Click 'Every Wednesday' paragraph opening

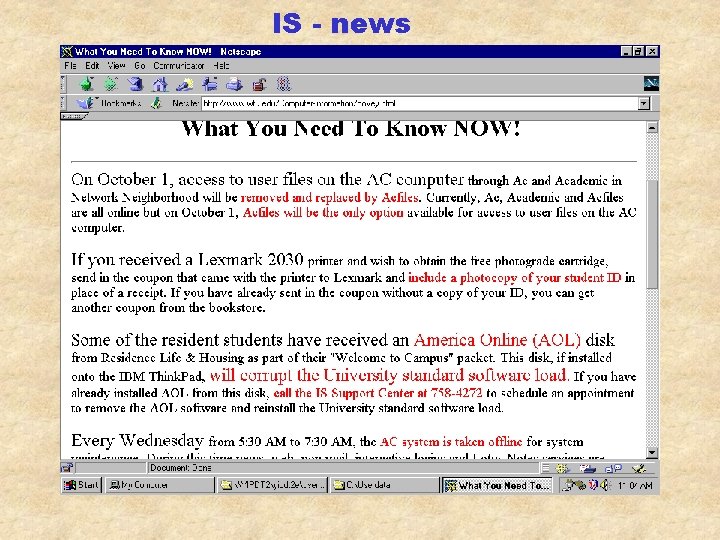pos(137,441)
